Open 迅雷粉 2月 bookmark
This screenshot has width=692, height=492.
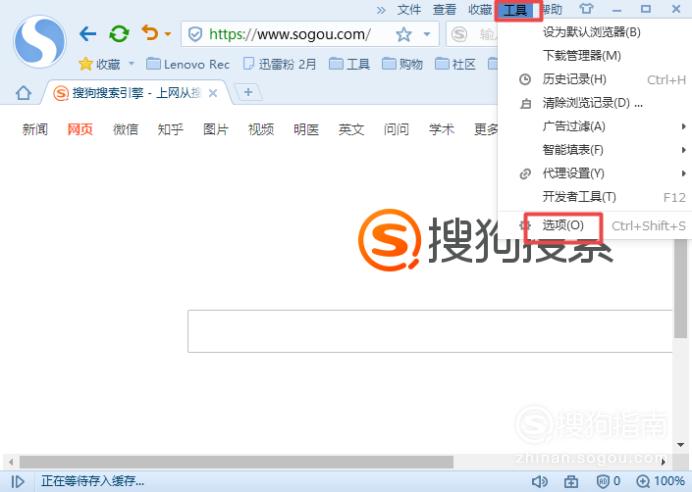(x=280, y=64)
